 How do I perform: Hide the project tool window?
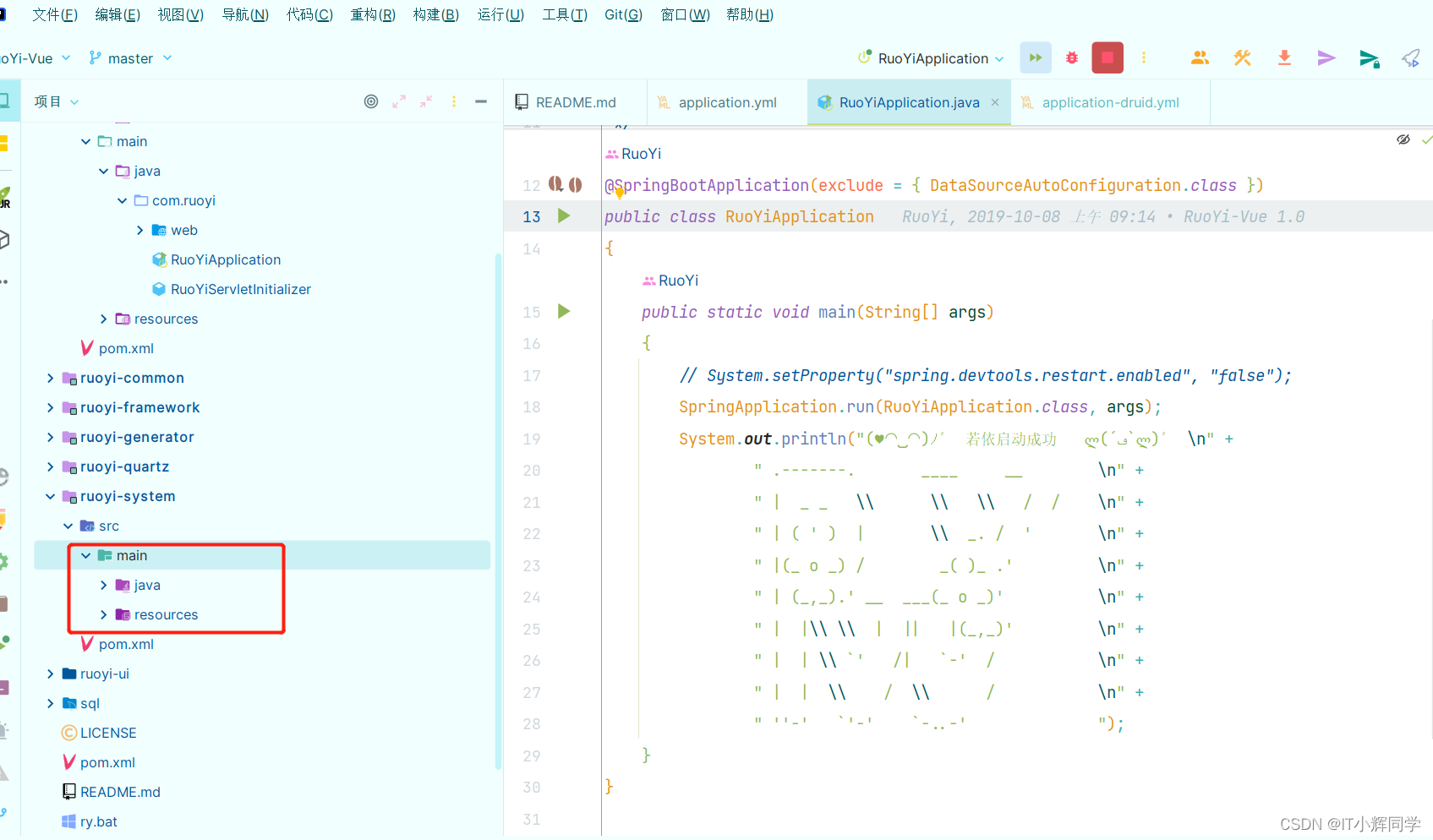(x=481, y=101)
